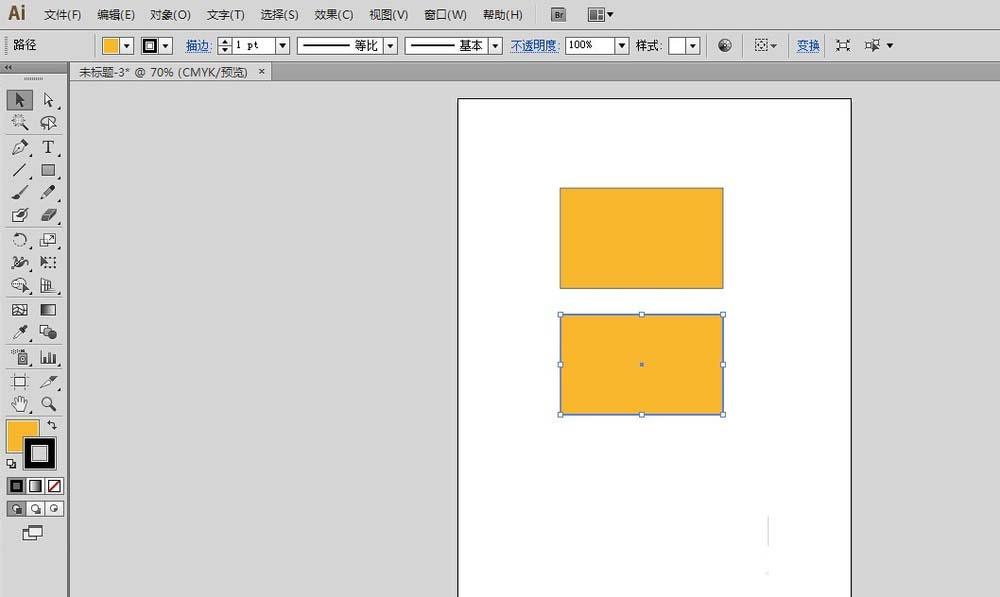Screen dimensions: 1000x597
Task: Change the screen mode icon
Action: [x=33, y=533]
